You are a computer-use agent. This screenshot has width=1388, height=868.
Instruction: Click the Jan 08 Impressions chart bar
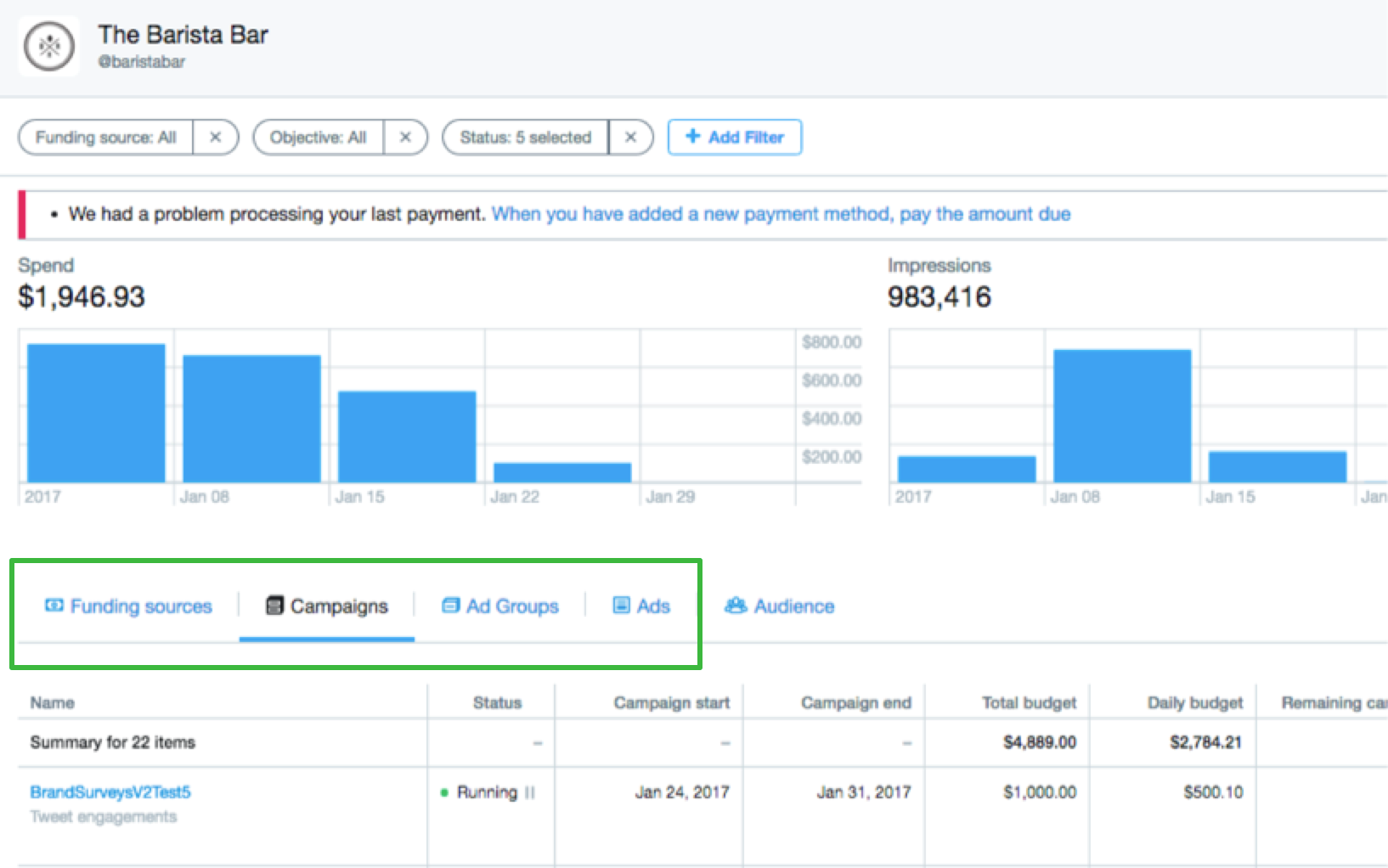pos(1122,416)
